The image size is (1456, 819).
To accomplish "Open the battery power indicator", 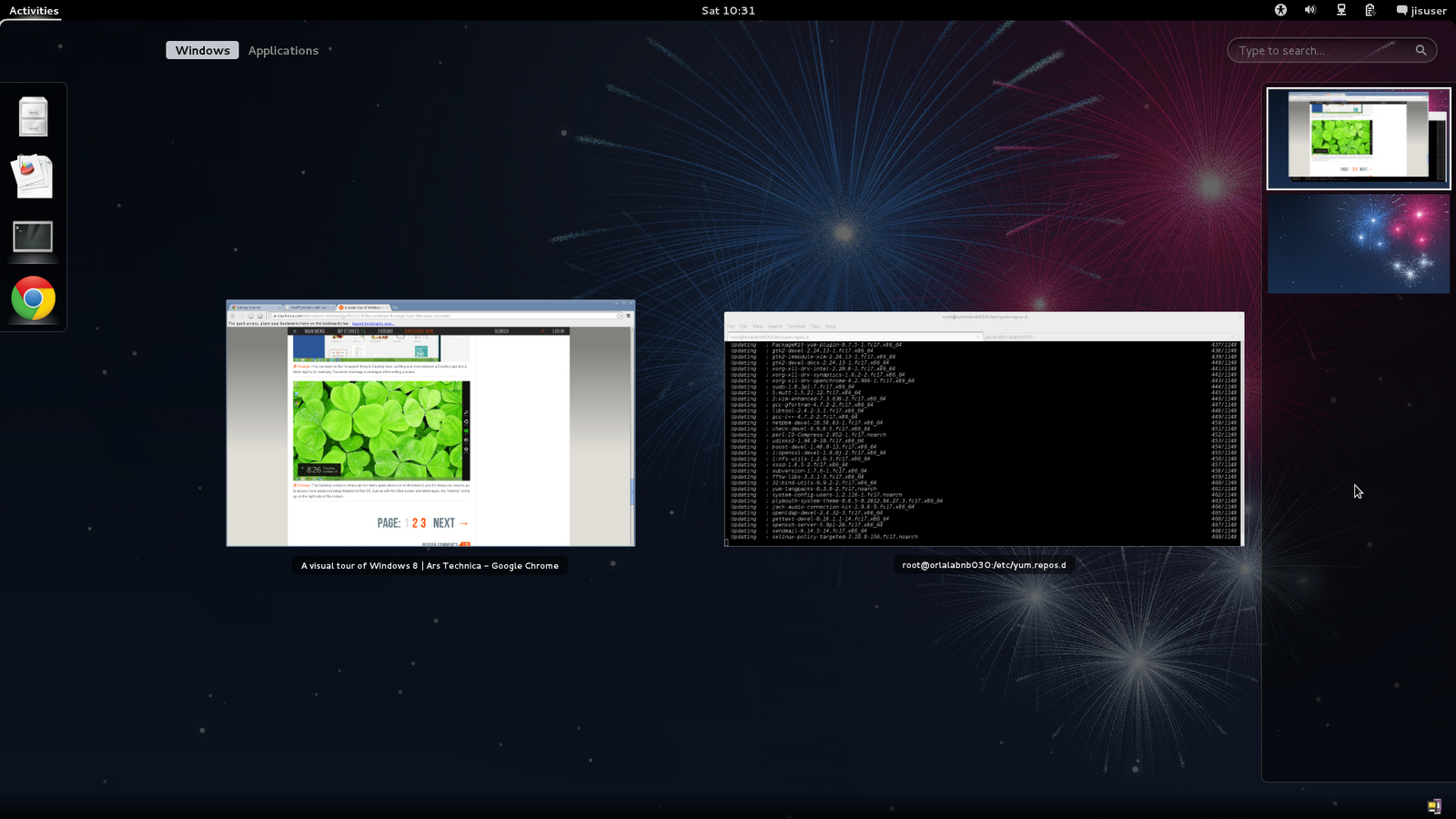I will (1370, 10).
